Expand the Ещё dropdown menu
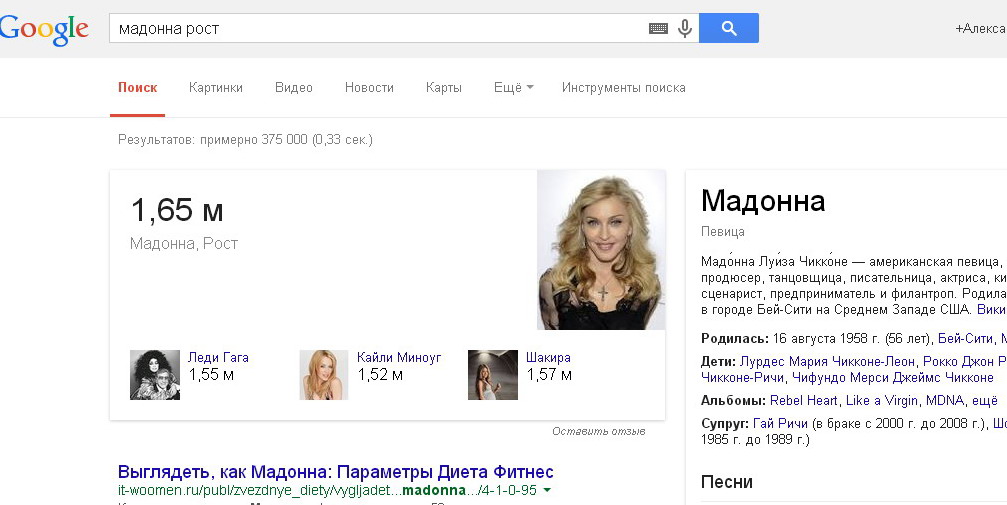 coord(513,88)
